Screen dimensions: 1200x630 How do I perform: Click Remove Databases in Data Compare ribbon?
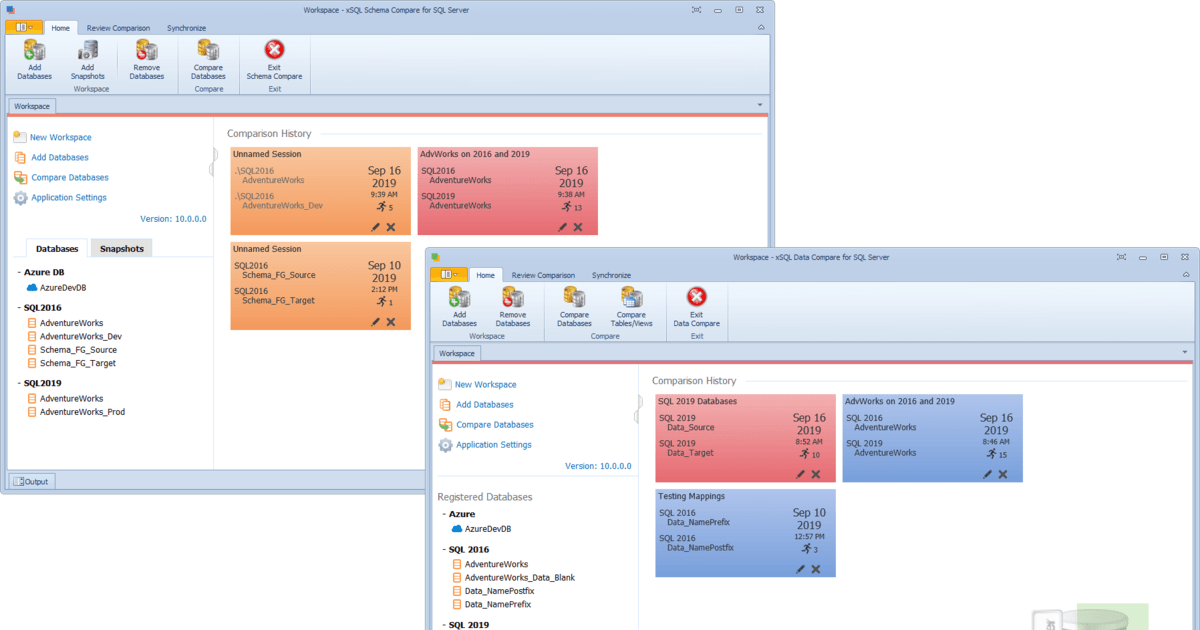513,307
